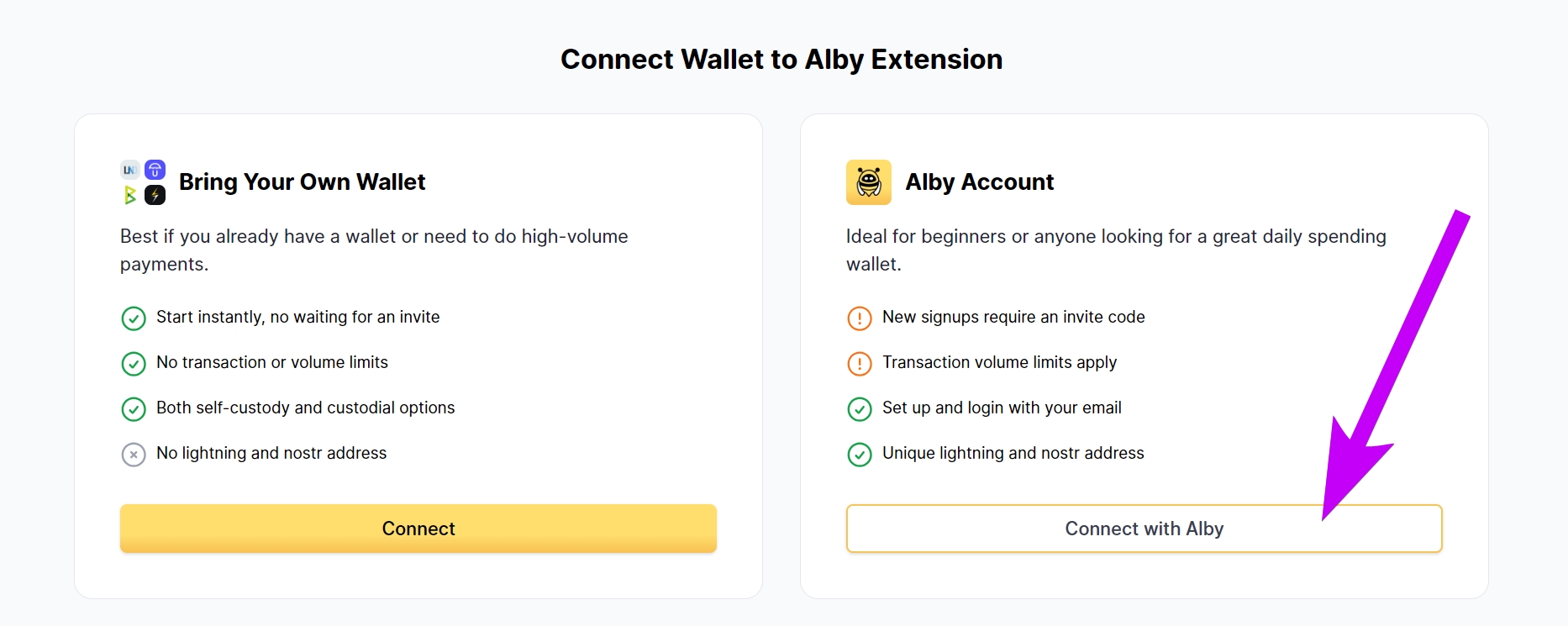Click green check beside "No transaction or volume limits"
The height and width of the screenshot is (626, 1568).
click(x=134, y=364)
